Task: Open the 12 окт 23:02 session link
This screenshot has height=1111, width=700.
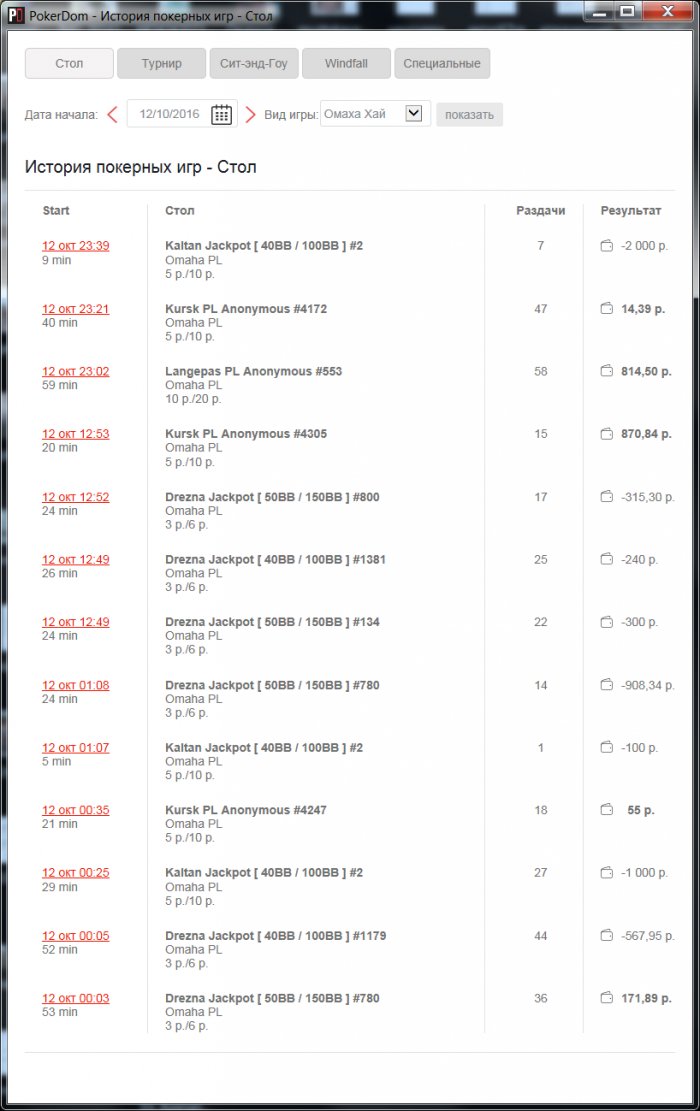Action: 76,371
